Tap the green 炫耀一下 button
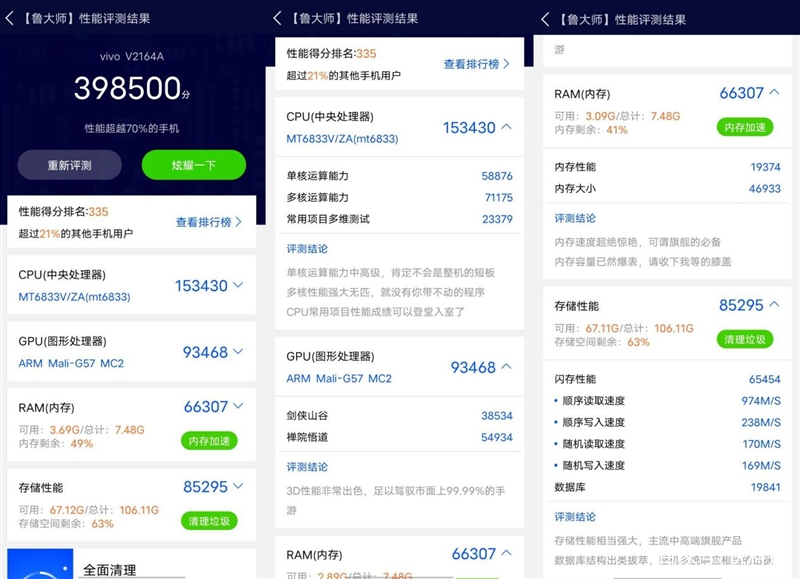The height and width of the screenshot is (579, 800). 193,165
